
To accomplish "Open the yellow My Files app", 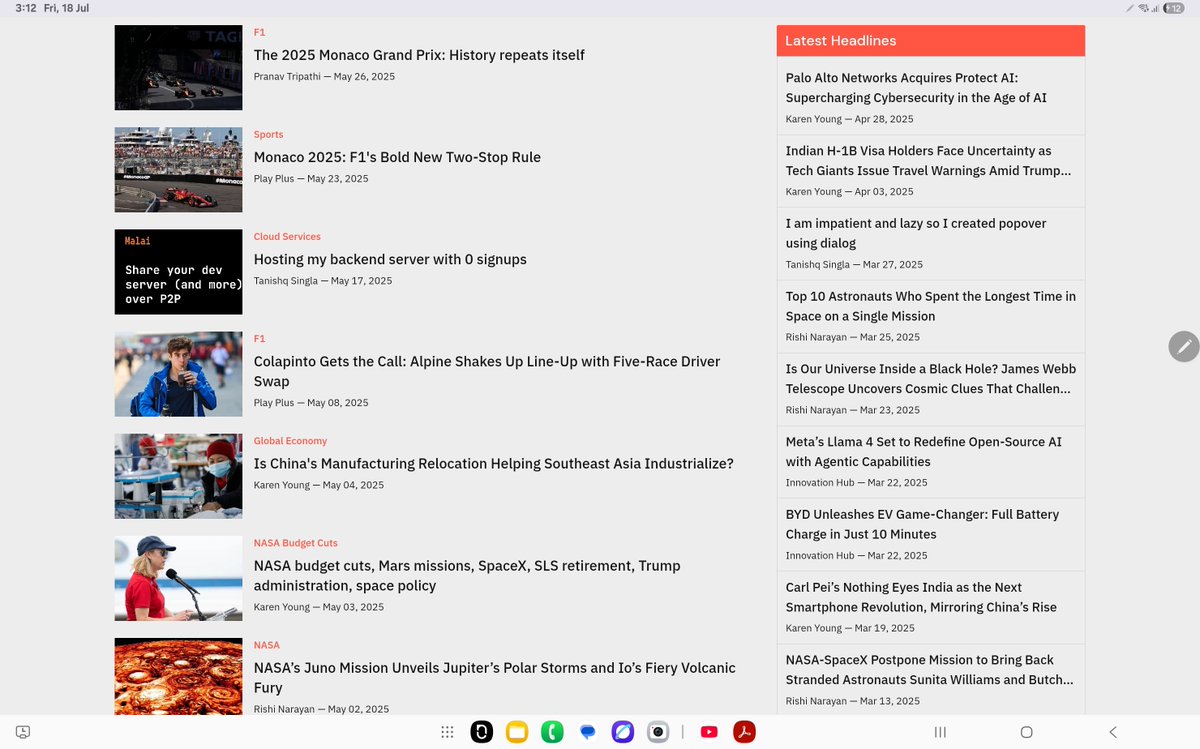I will (x=516, y=732).
